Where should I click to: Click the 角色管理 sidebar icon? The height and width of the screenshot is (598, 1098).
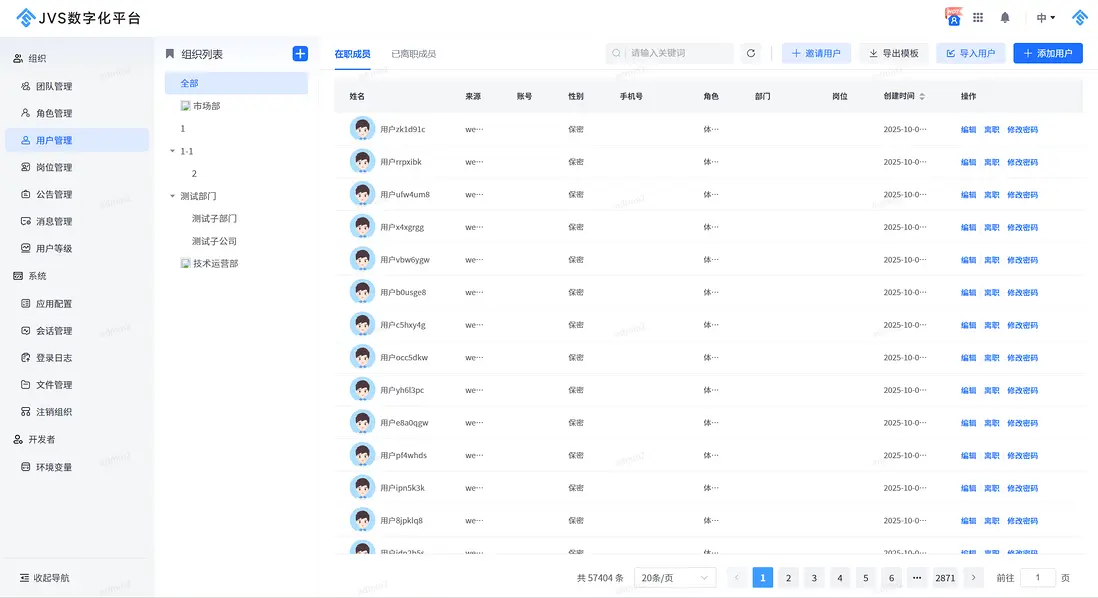click(x=25, y=113)
